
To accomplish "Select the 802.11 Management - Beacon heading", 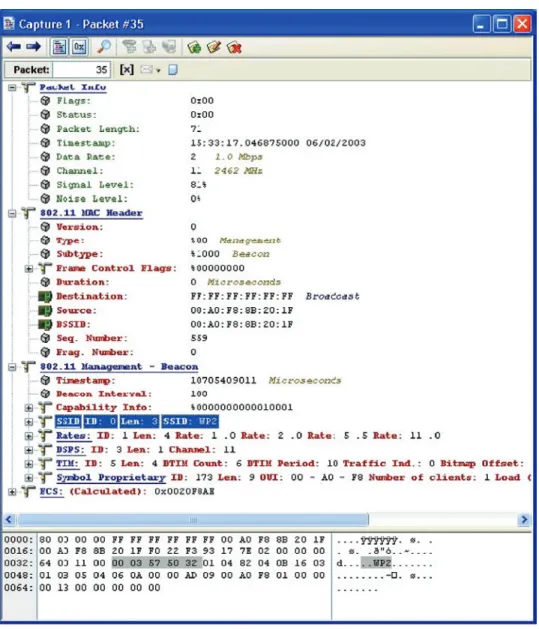I will [119, 367].
